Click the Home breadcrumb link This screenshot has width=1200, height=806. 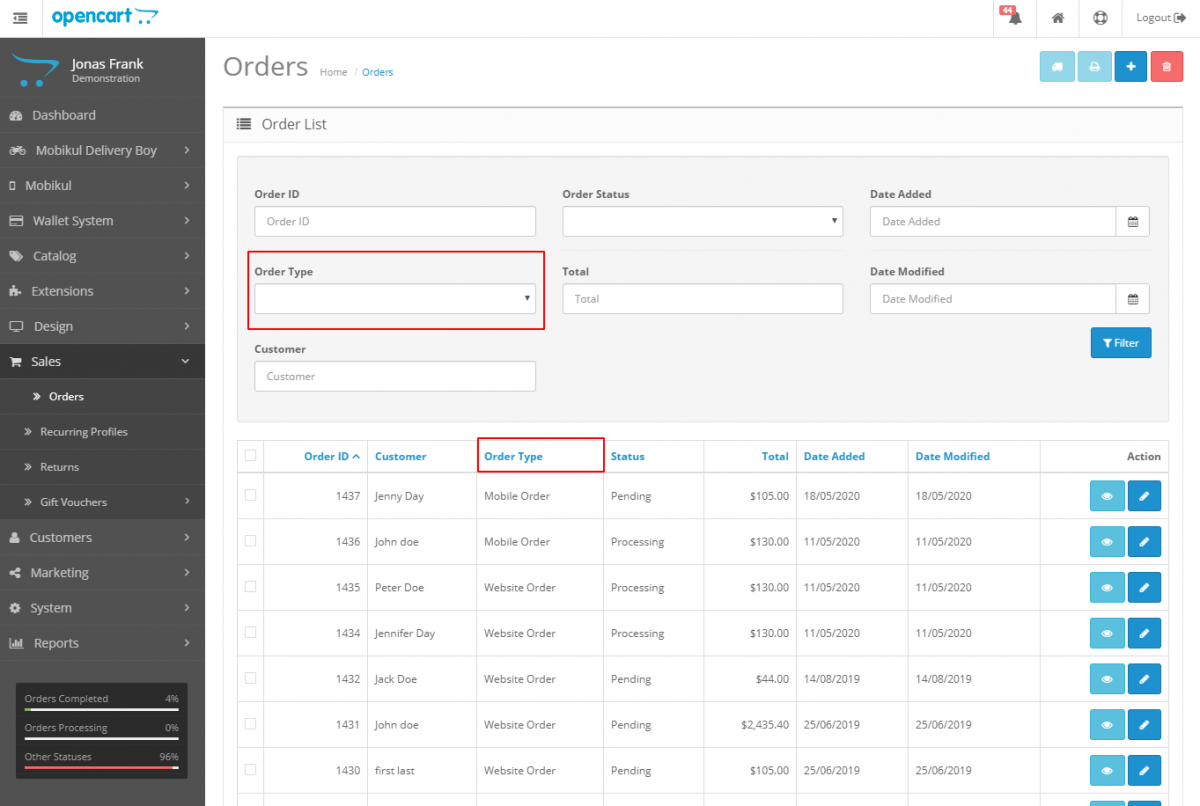point(334,72)
